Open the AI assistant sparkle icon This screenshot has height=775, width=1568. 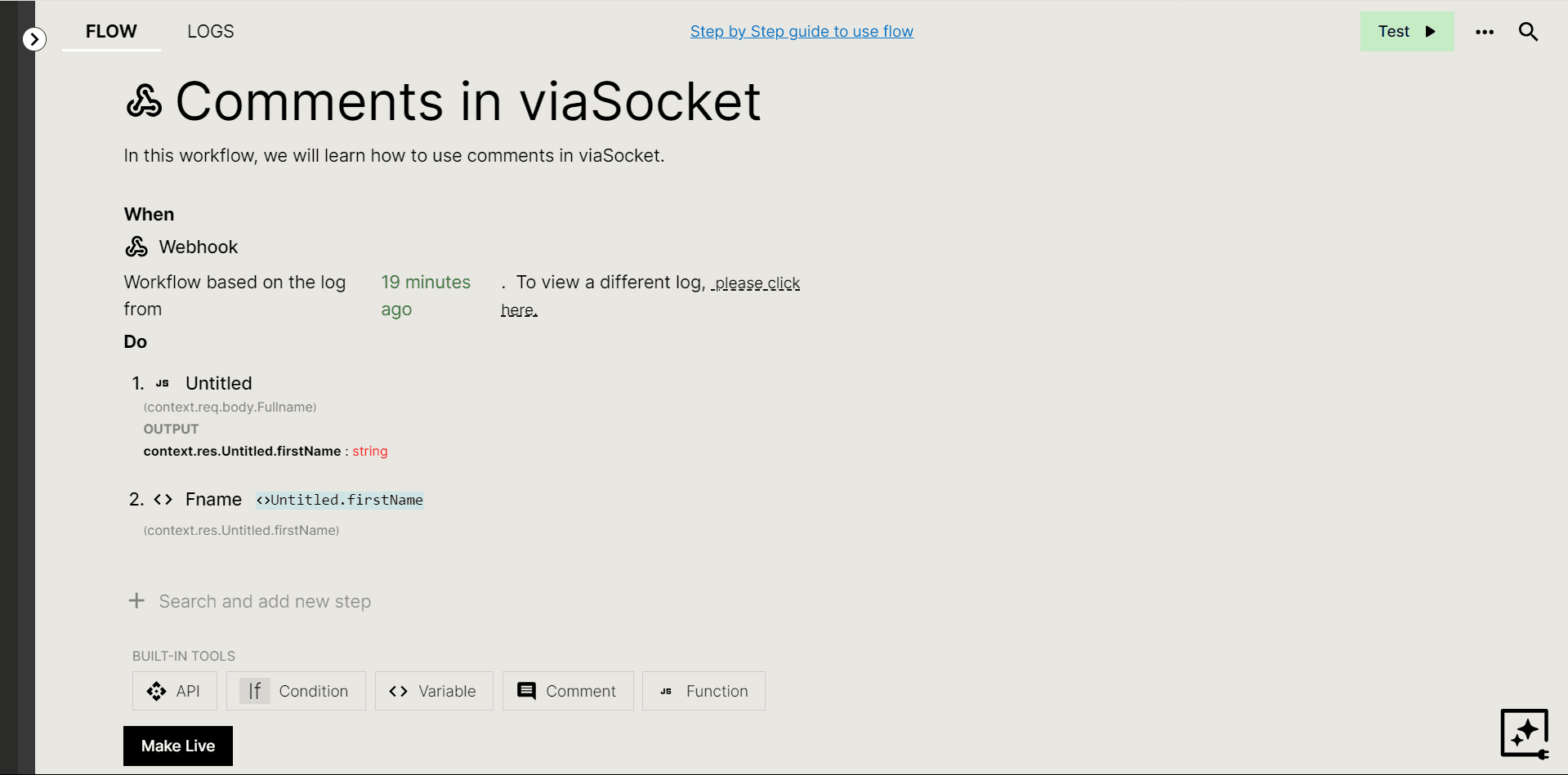[1525, 733]
